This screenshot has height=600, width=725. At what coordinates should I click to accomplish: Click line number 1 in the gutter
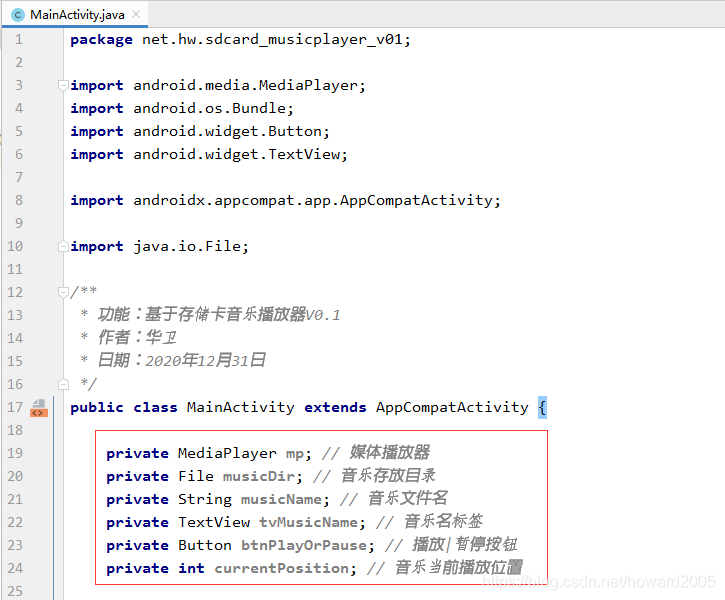tap(18, 39)
